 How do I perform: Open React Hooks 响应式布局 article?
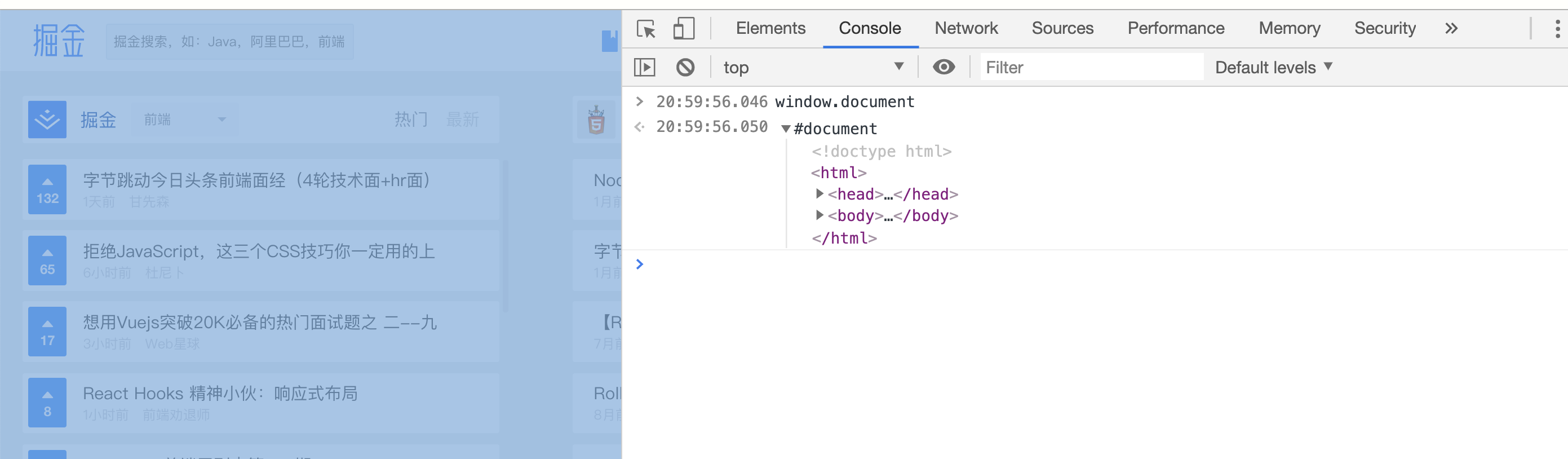pos(220,394)
